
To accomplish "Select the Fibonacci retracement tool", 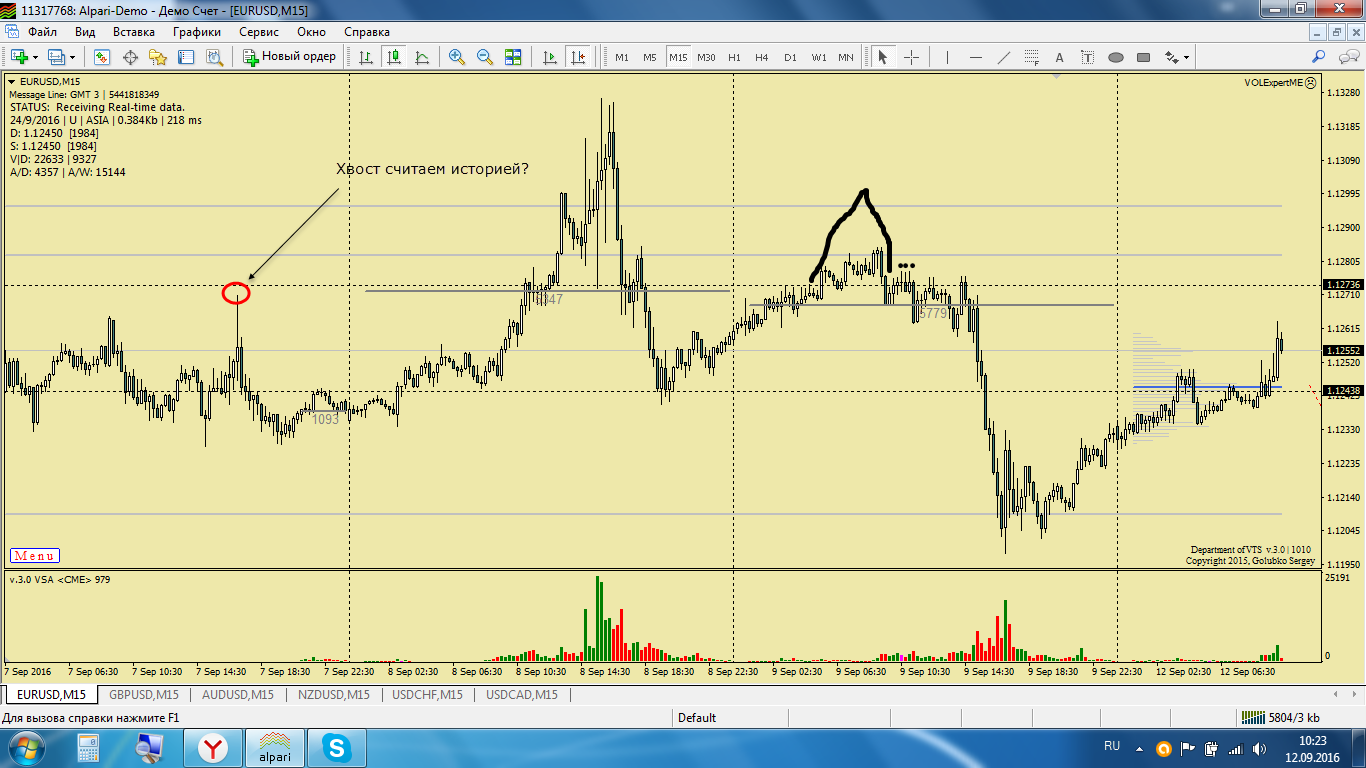I will click(x=1031, y=57).
